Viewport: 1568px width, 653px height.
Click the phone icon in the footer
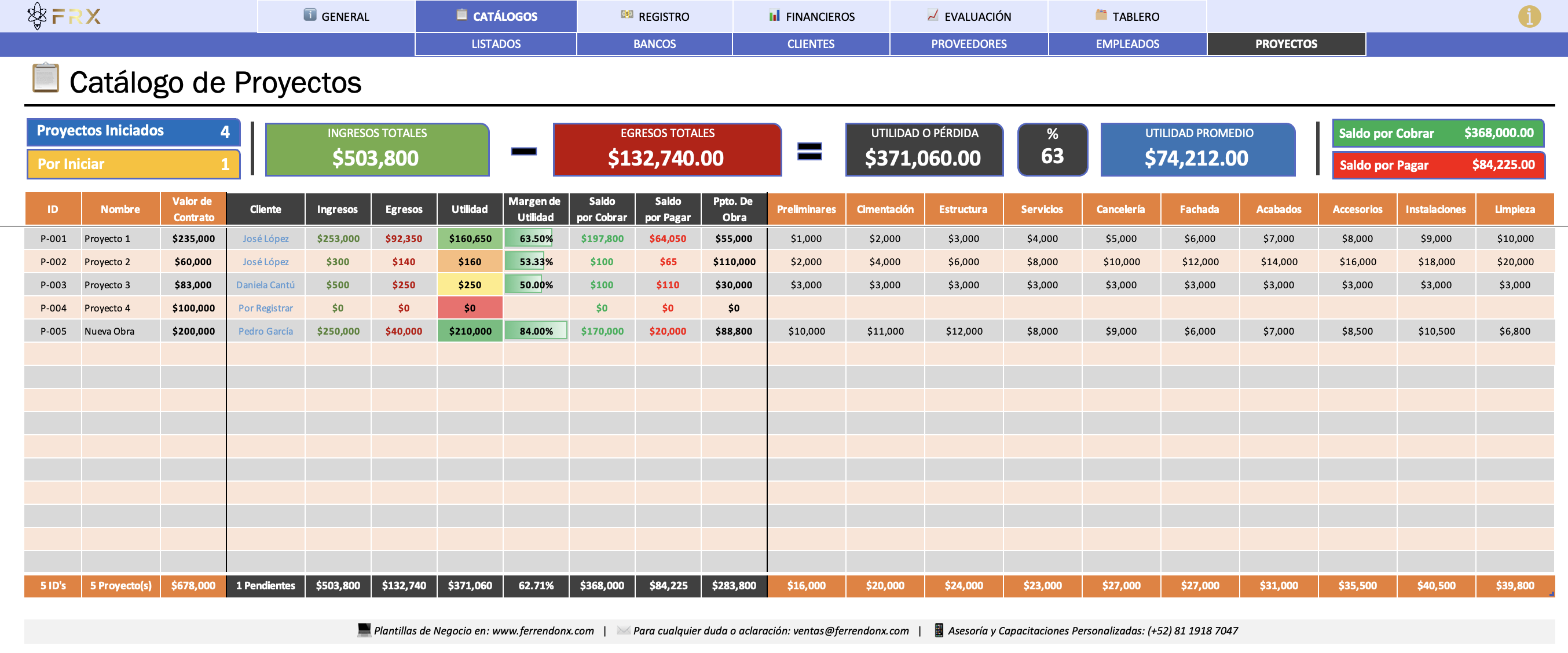tap(938, 630)
